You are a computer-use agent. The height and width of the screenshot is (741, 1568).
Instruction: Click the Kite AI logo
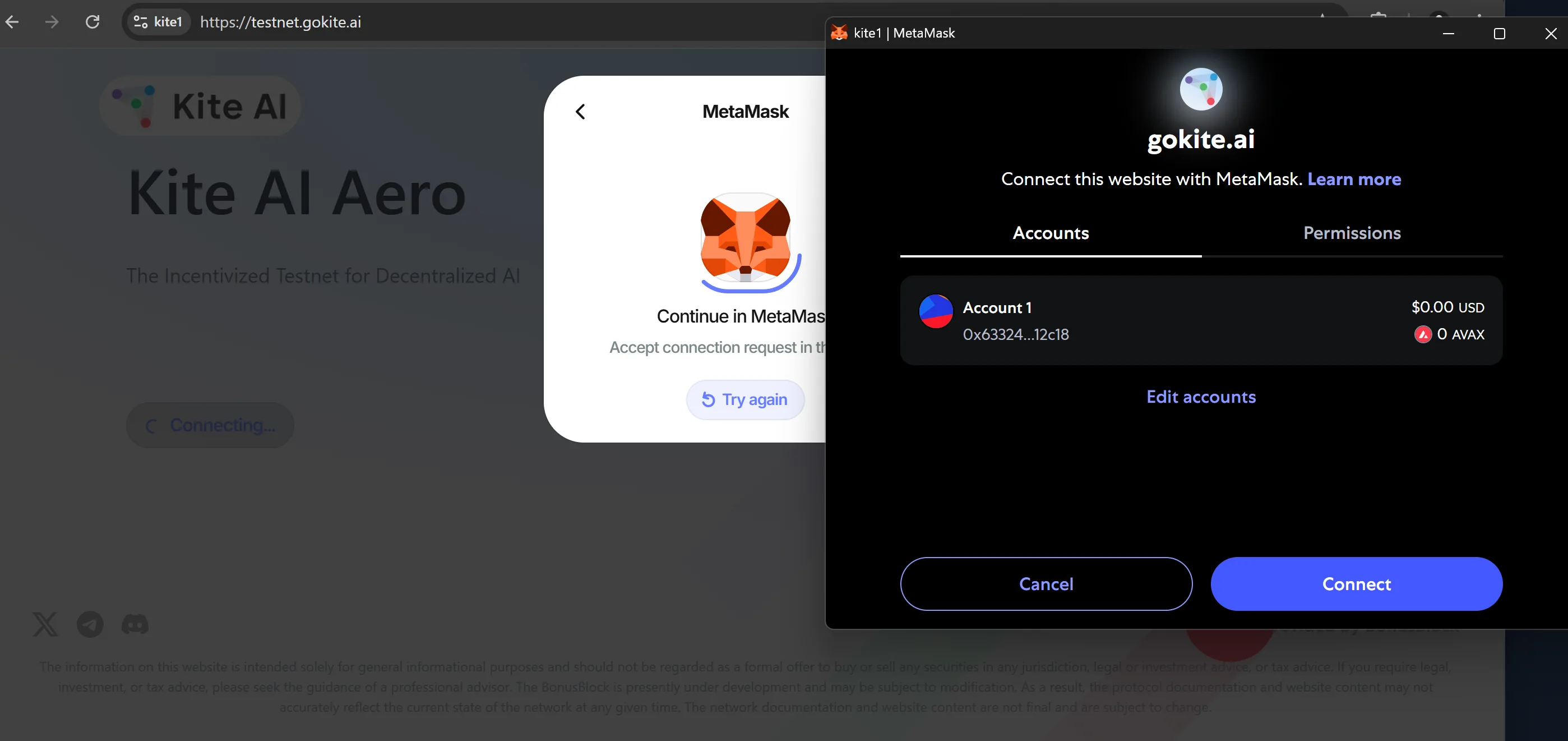[200, 106]
